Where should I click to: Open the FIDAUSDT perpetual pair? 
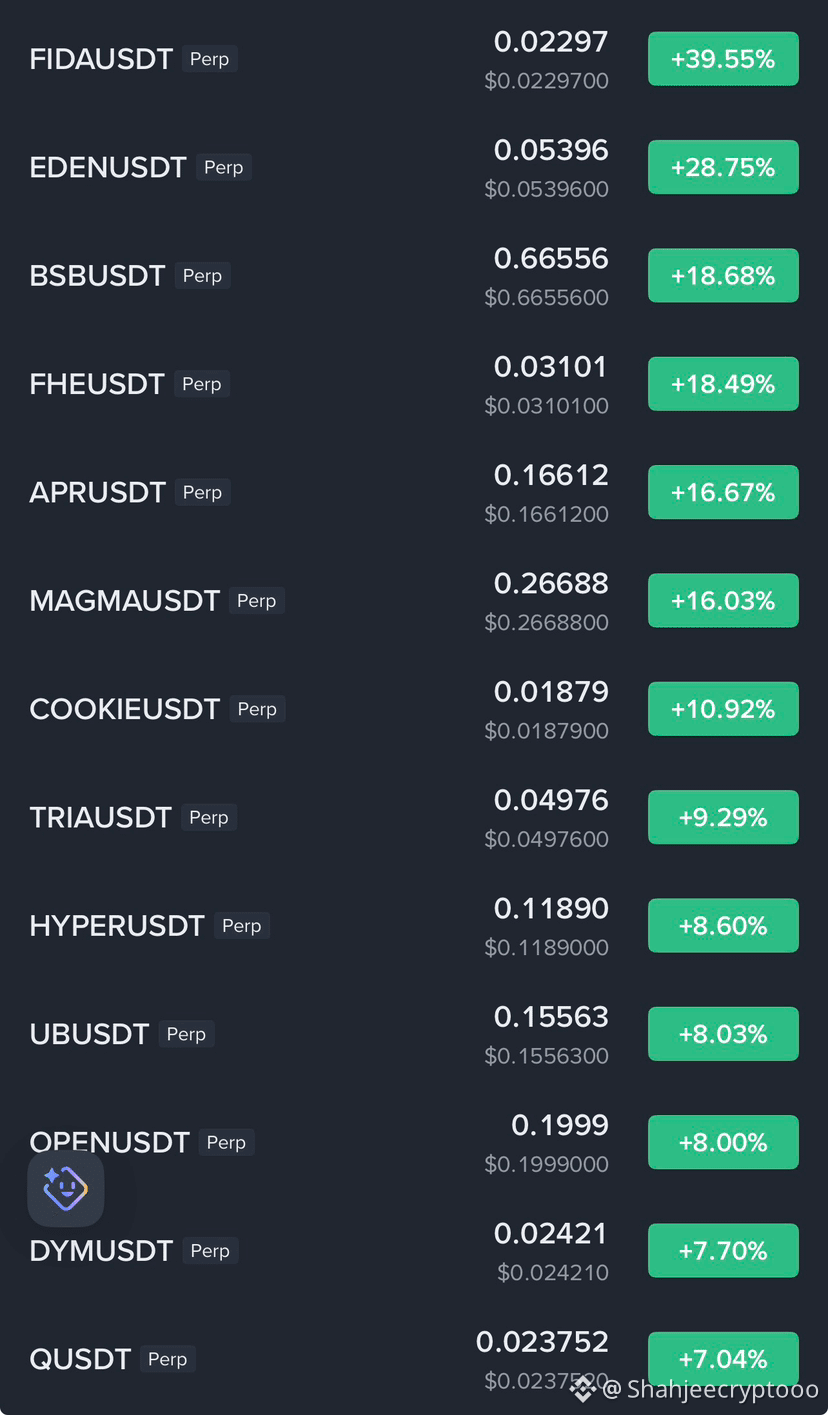(x=414, y=59)
